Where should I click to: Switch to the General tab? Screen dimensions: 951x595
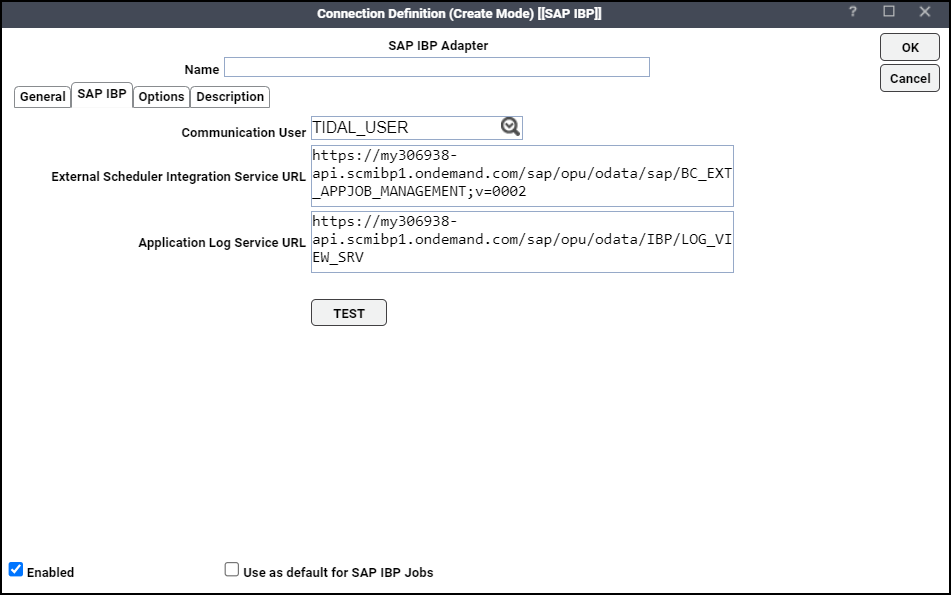click(42, 97)
